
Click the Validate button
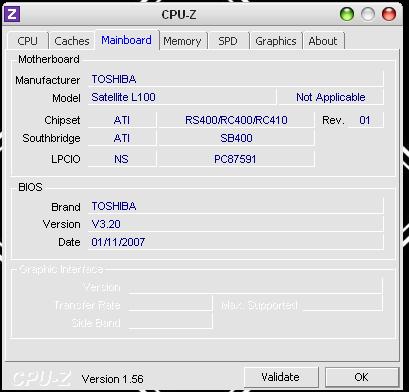(281, 377)
